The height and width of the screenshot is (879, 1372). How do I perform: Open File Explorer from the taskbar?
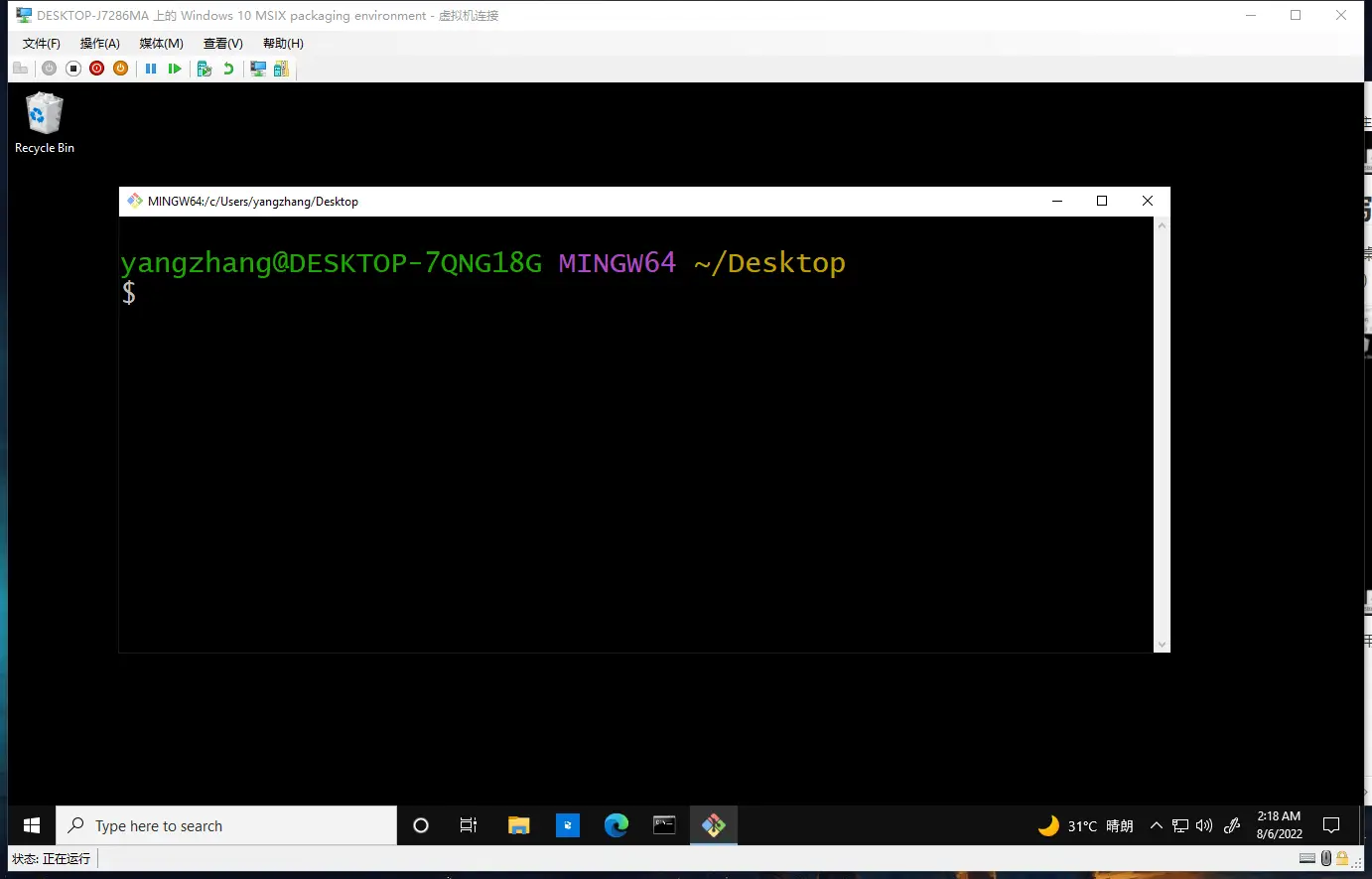(518, 825)
